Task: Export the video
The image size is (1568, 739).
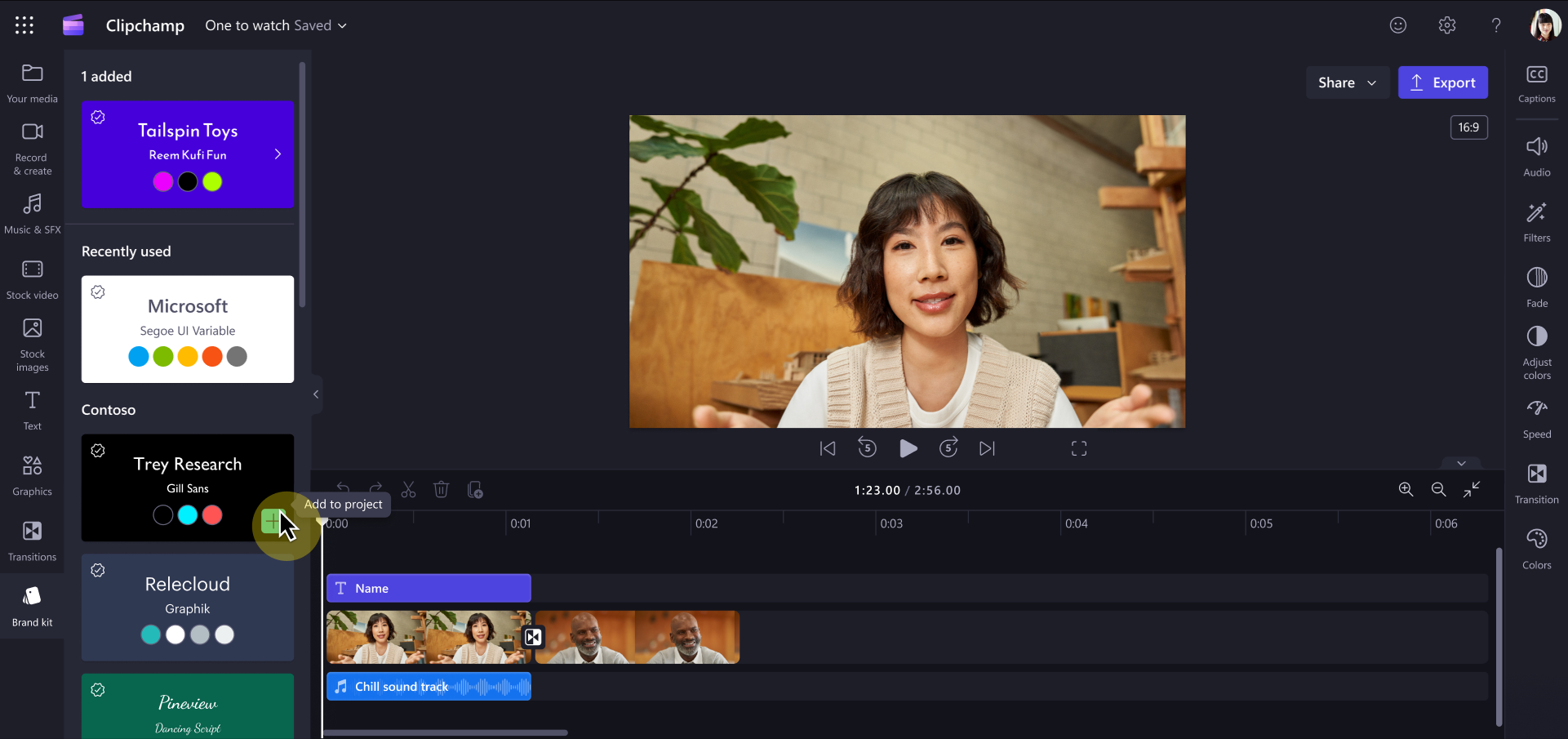Action: click(1443, 82)
